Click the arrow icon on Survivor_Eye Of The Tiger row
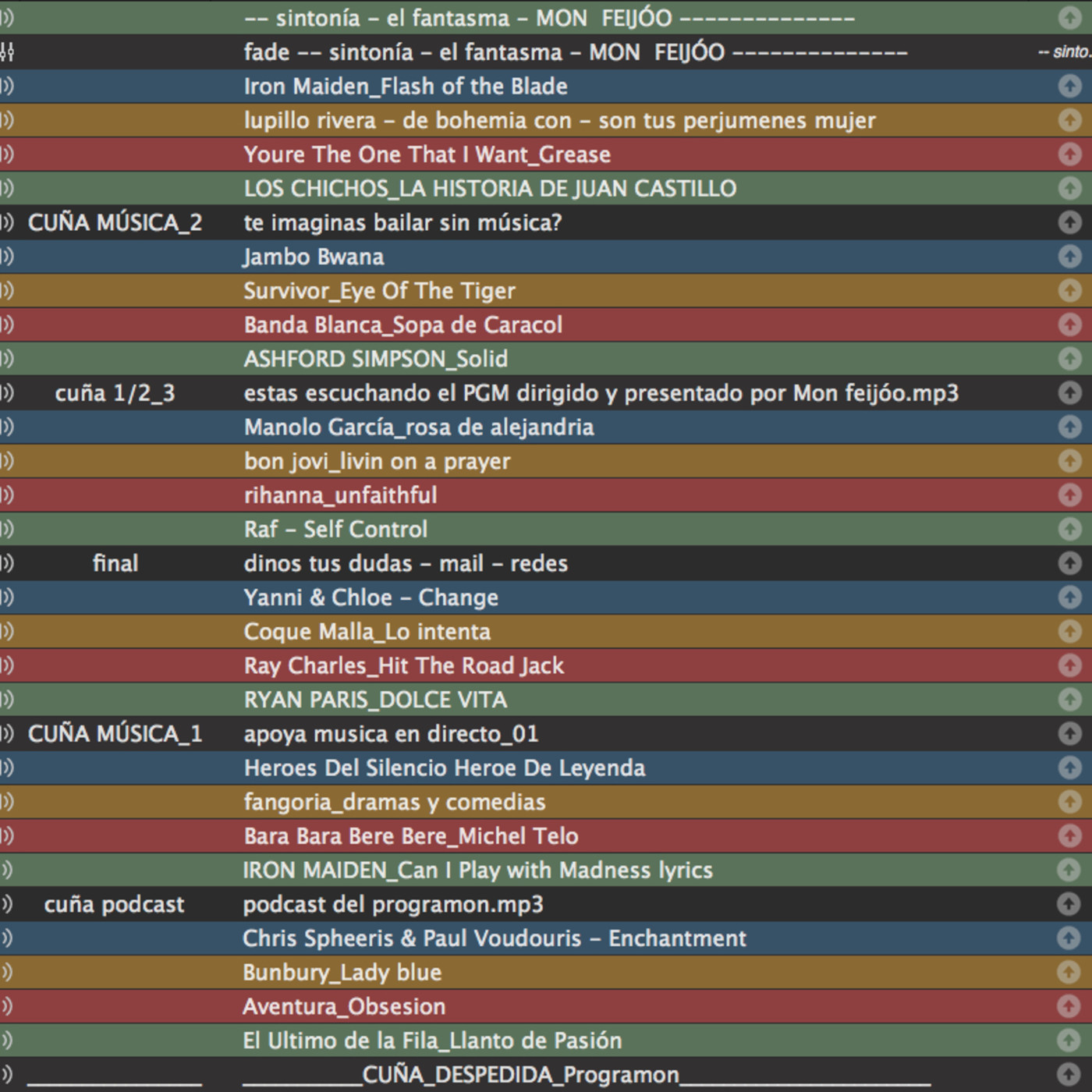 tap(1069, 291)
